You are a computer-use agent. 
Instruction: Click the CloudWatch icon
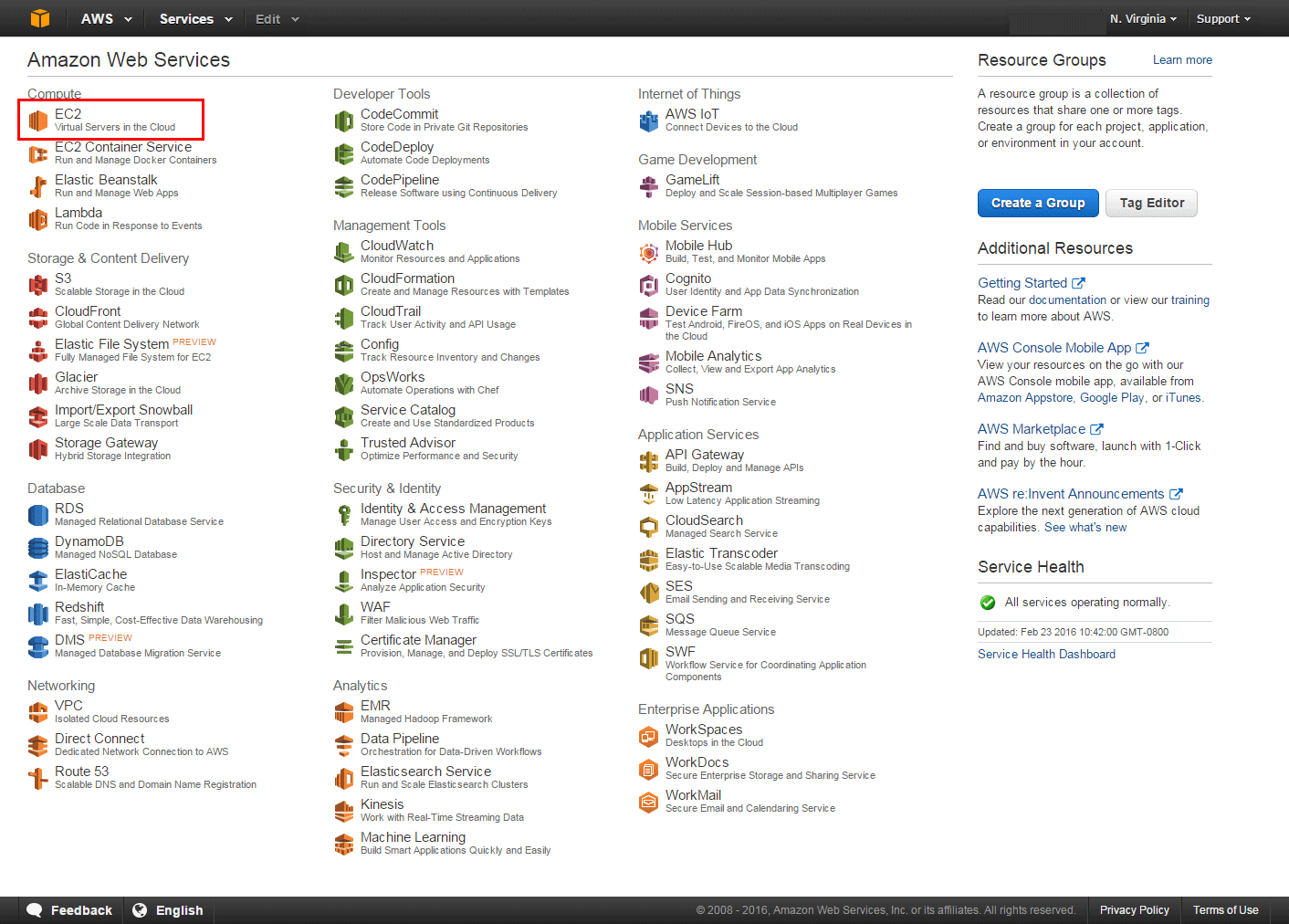point(344,252)
